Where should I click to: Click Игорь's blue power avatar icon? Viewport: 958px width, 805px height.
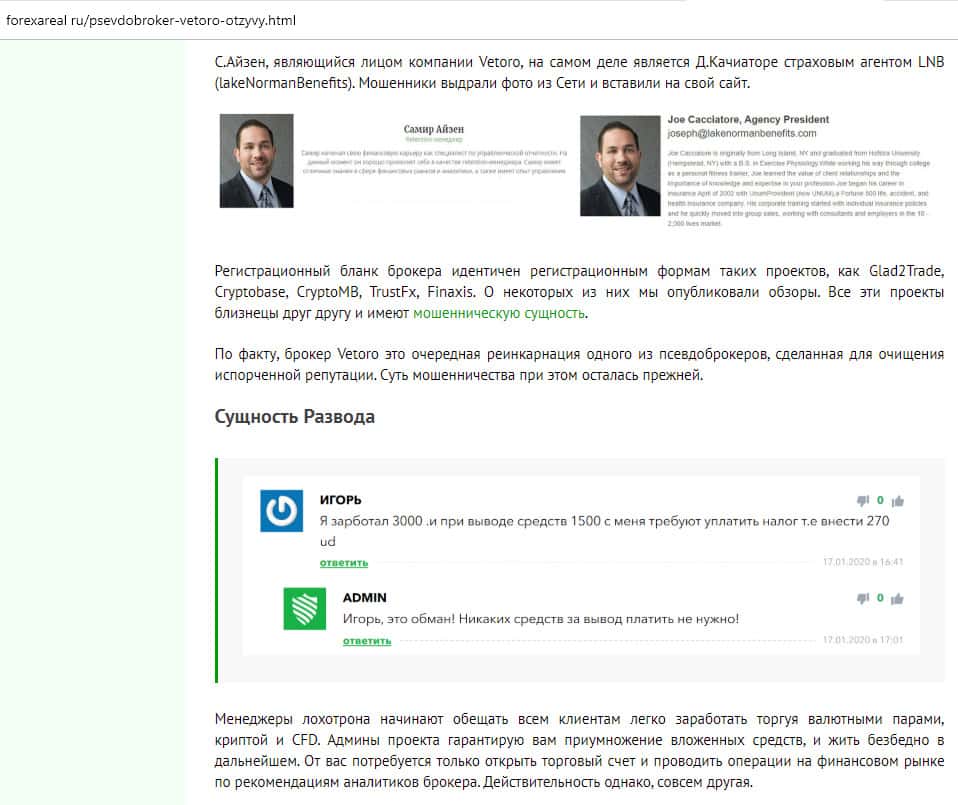point(282,511)
